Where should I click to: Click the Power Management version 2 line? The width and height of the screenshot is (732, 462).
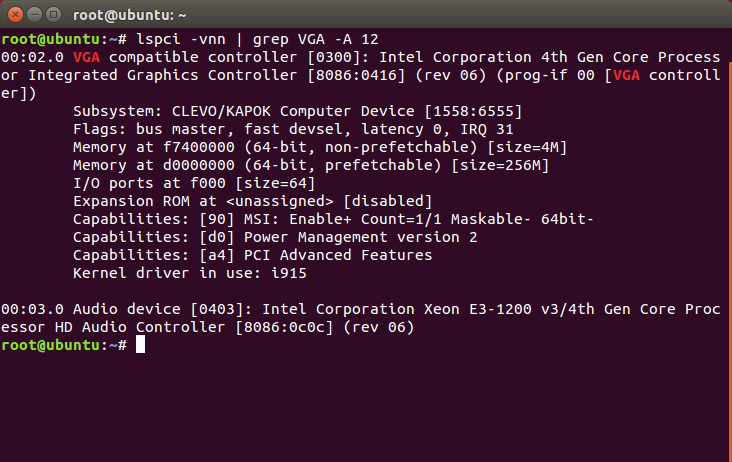[275, 237]
